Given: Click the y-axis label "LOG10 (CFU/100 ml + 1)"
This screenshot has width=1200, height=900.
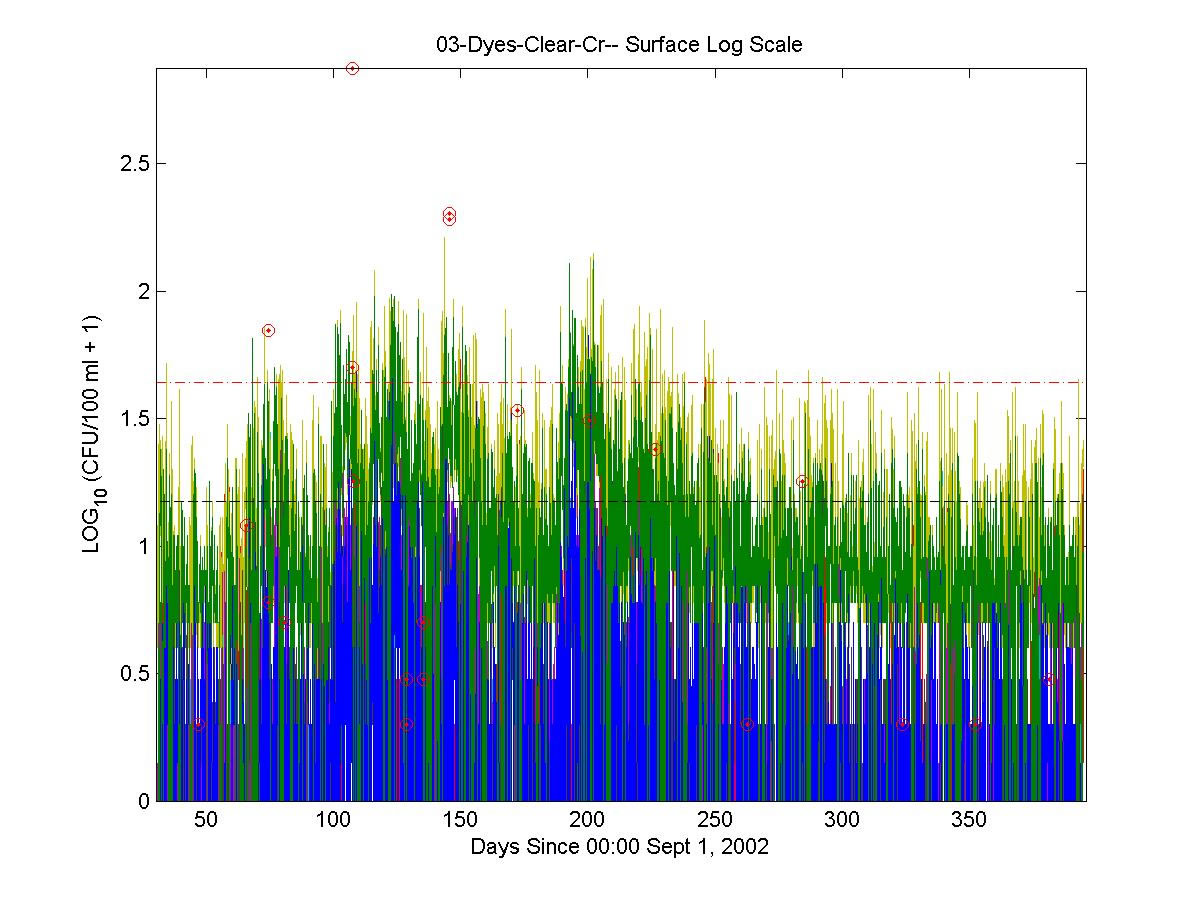Looking at the screenshot, I should tap(92, 436).
